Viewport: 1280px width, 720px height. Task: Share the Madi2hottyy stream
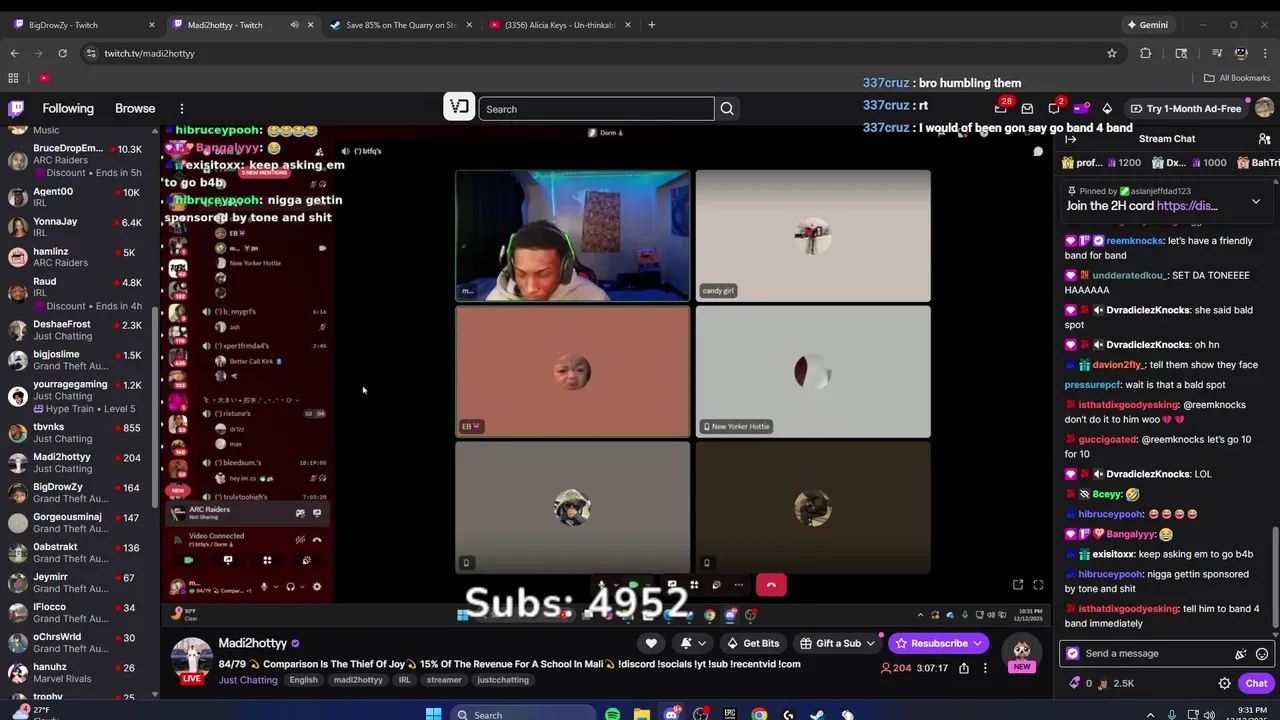tap(964, 668)
